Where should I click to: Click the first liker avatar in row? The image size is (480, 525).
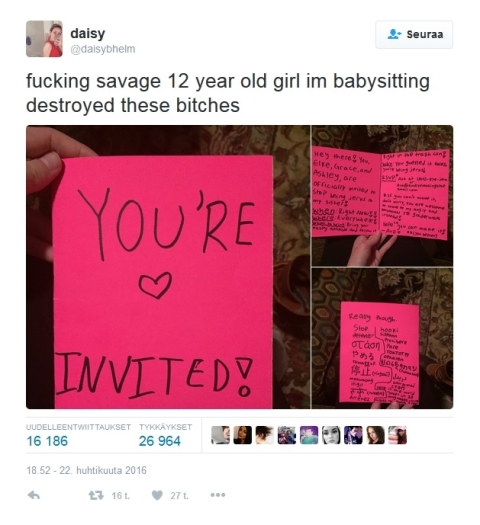tap(220, 435)
